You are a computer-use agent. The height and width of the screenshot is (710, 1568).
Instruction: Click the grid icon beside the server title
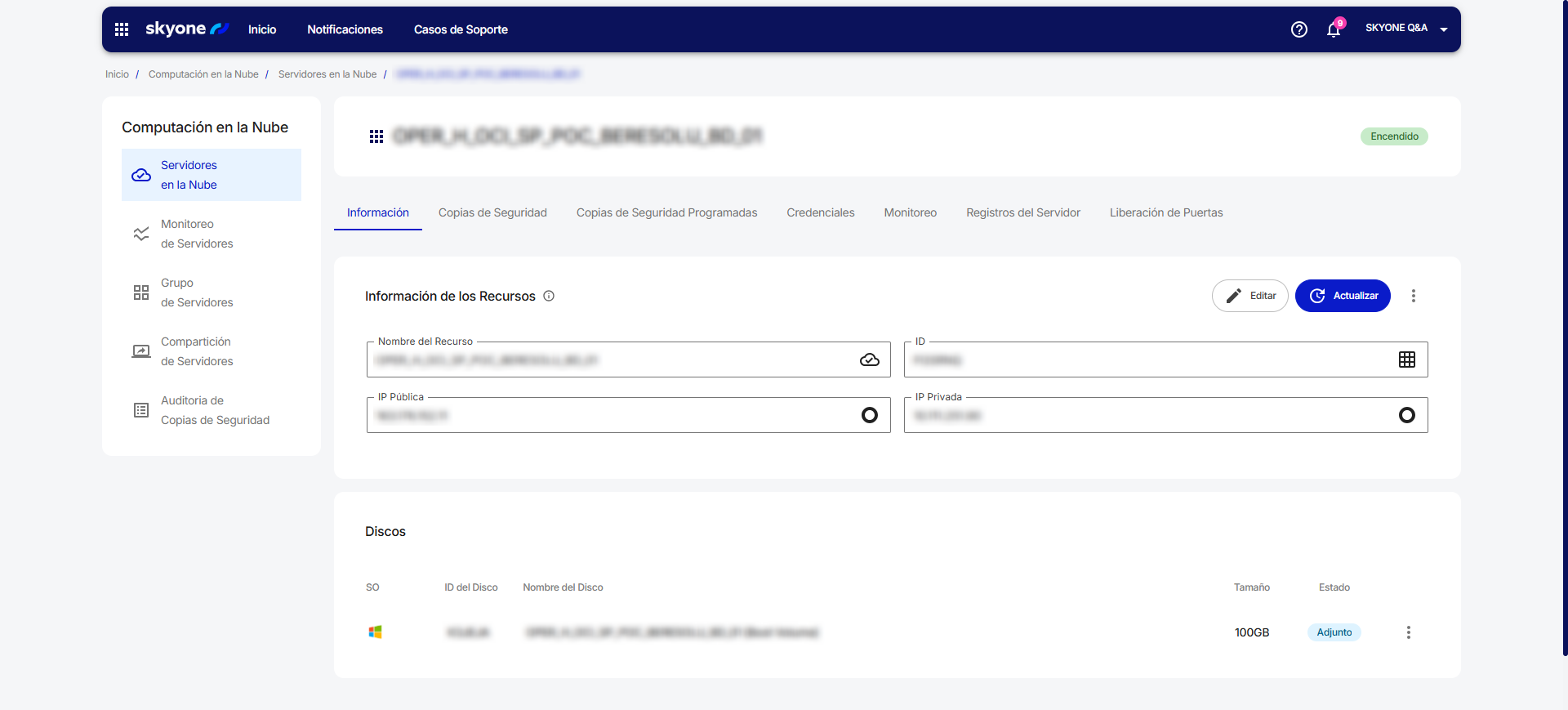(x=376, y=136)
